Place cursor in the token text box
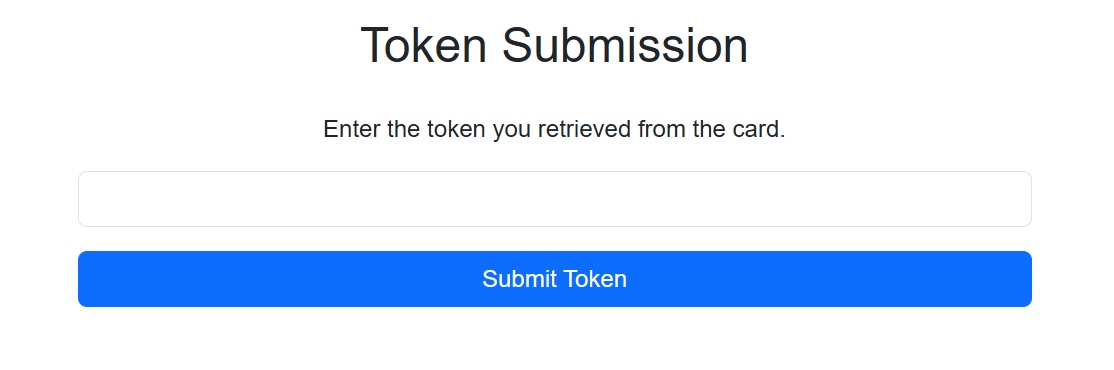The width and height of the screenshot is (1114, 370). coord(554,199)
